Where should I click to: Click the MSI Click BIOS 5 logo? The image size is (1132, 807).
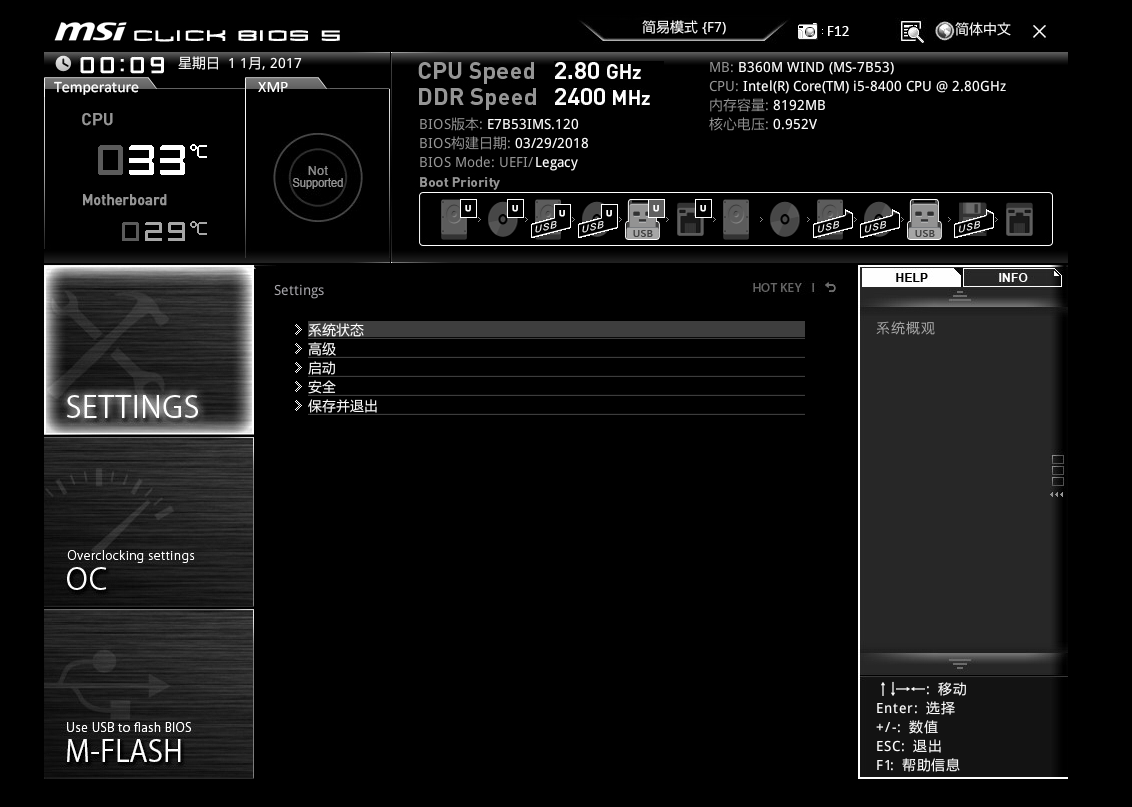197,32
